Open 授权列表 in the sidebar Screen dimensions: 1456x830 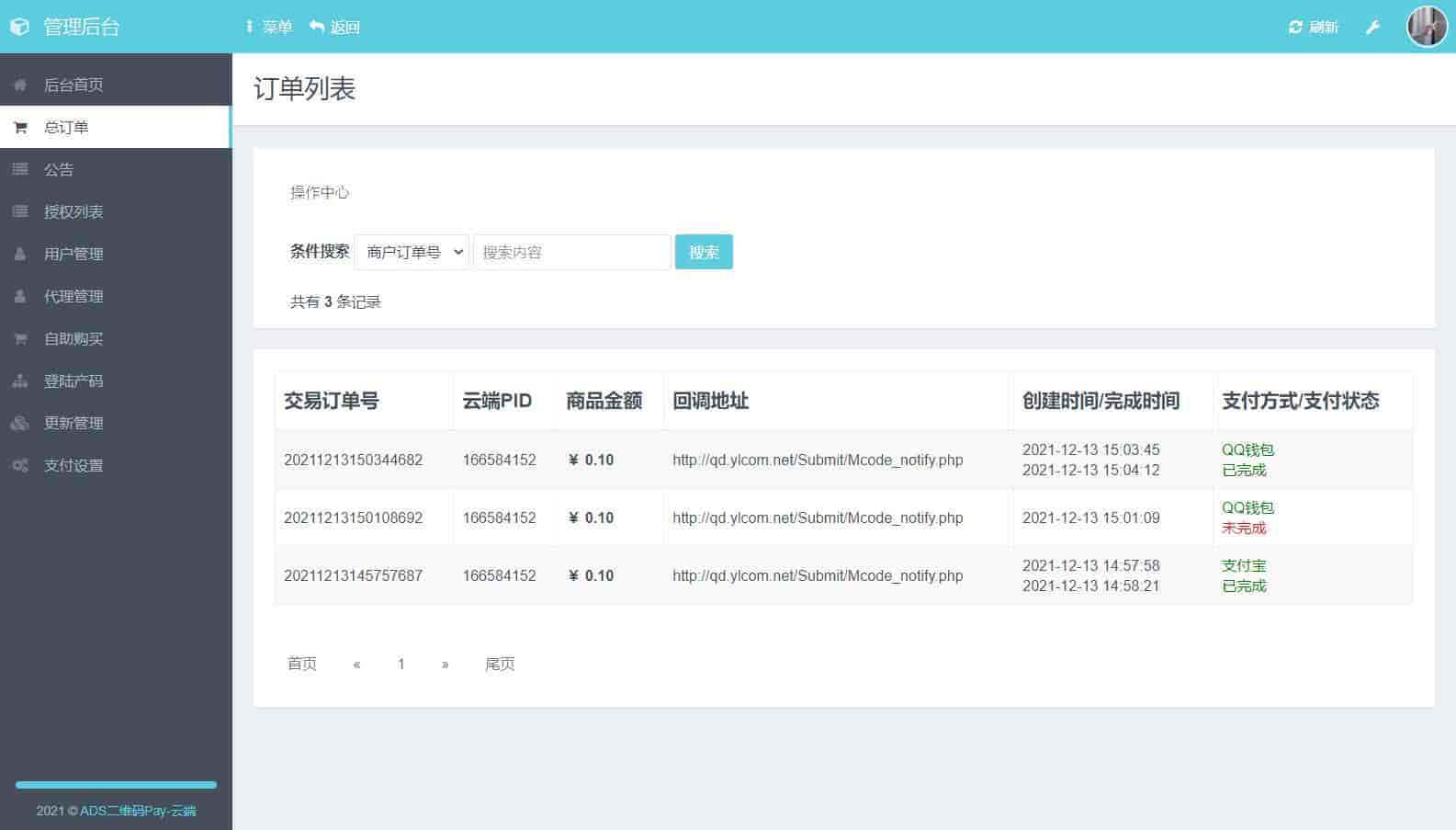pyautogui.click(x=73, y=211)
